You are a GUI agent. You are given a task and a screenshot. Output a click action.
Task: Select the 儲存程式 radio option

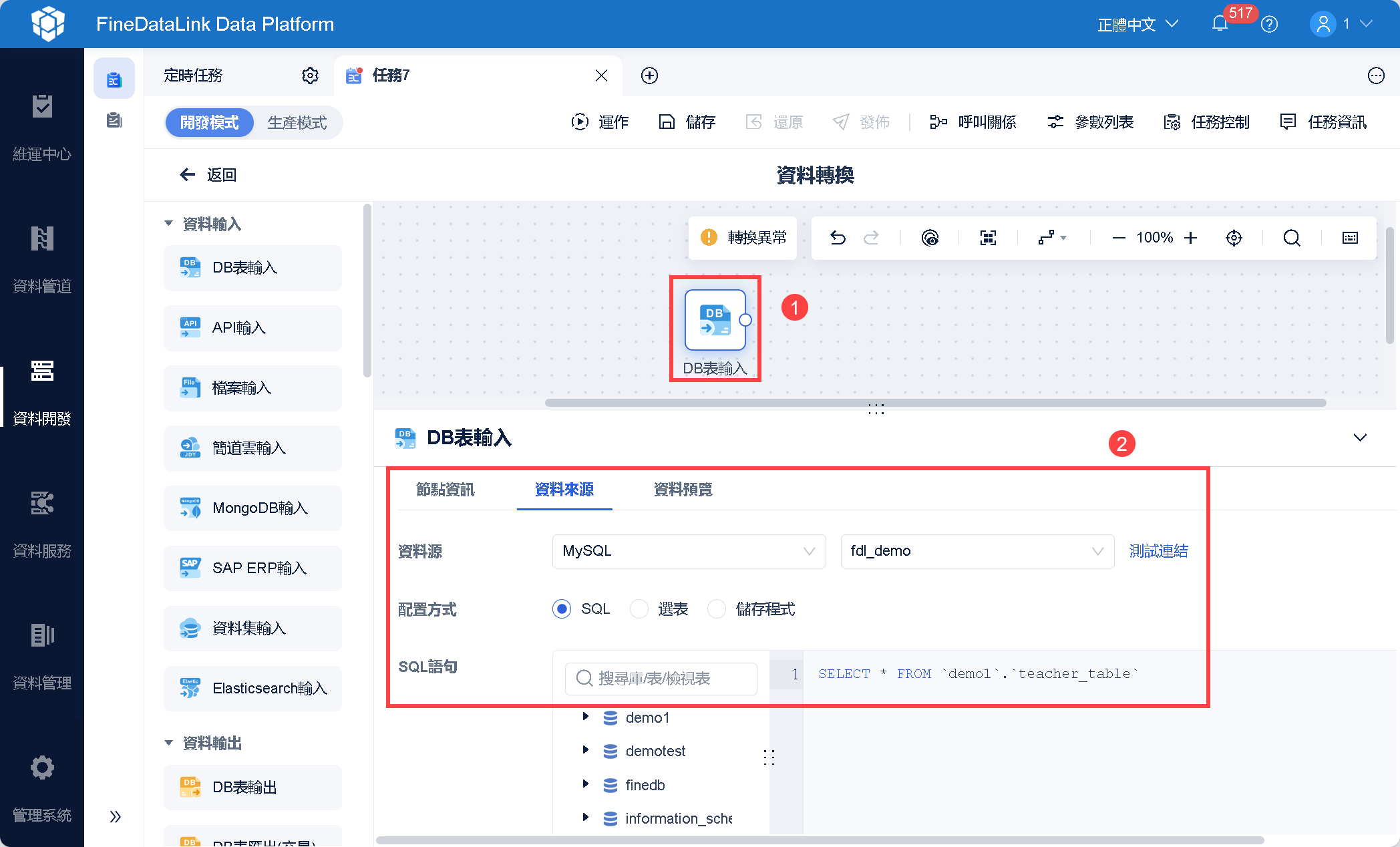tap(717, 609)
